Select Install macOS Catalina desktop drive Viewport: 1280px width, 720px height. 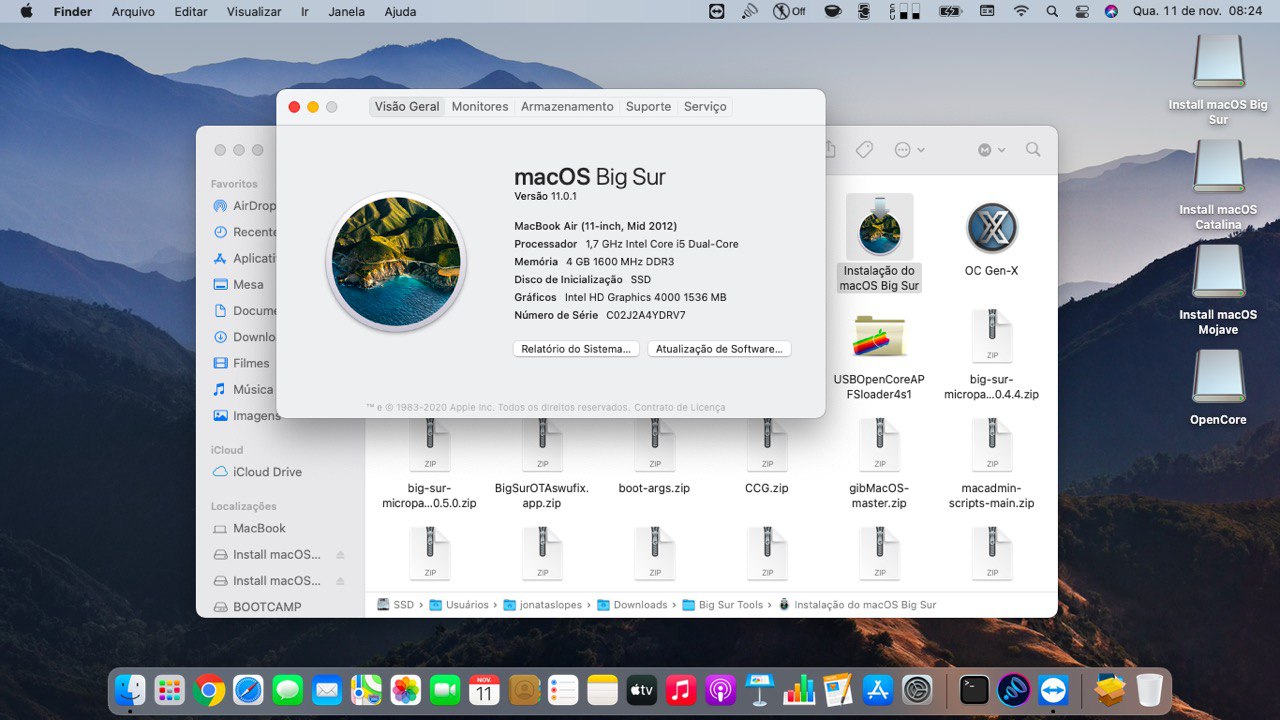pyautogui.click(x=1218, y=186)
